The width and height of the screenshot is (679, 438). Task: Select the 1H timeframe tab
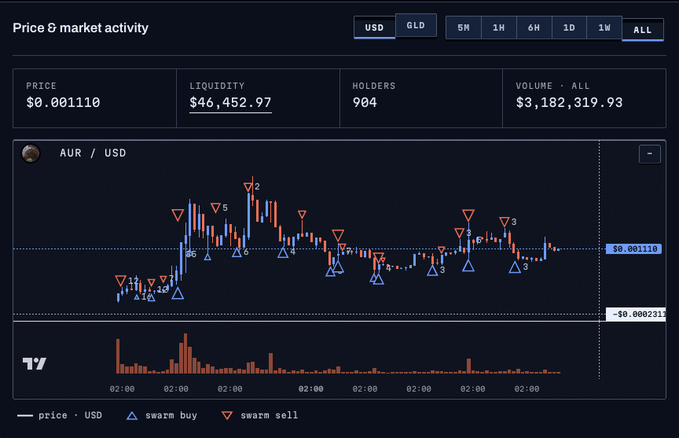tap(498, 28)
